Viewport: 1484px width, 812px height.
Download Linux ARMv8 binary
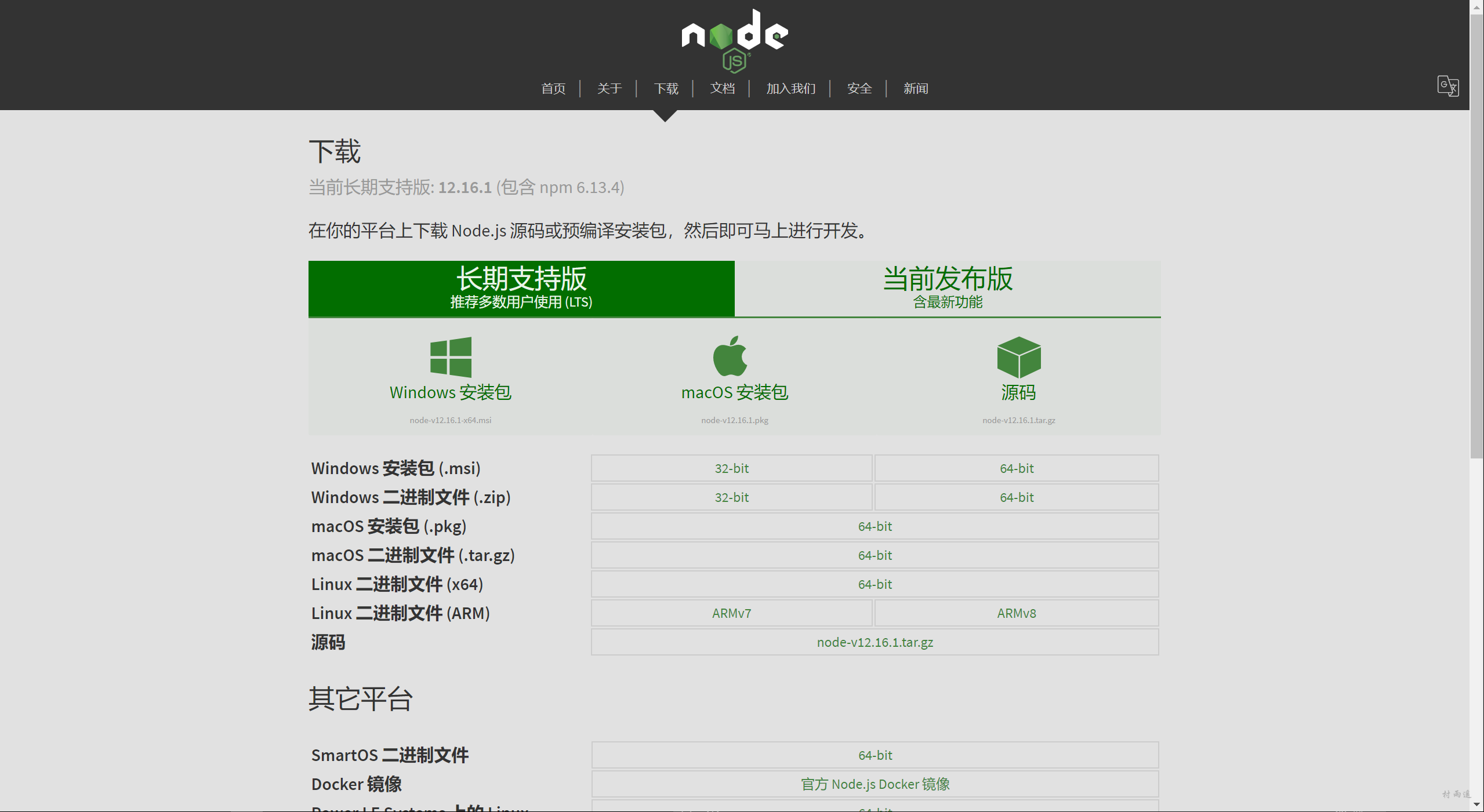1016,613
